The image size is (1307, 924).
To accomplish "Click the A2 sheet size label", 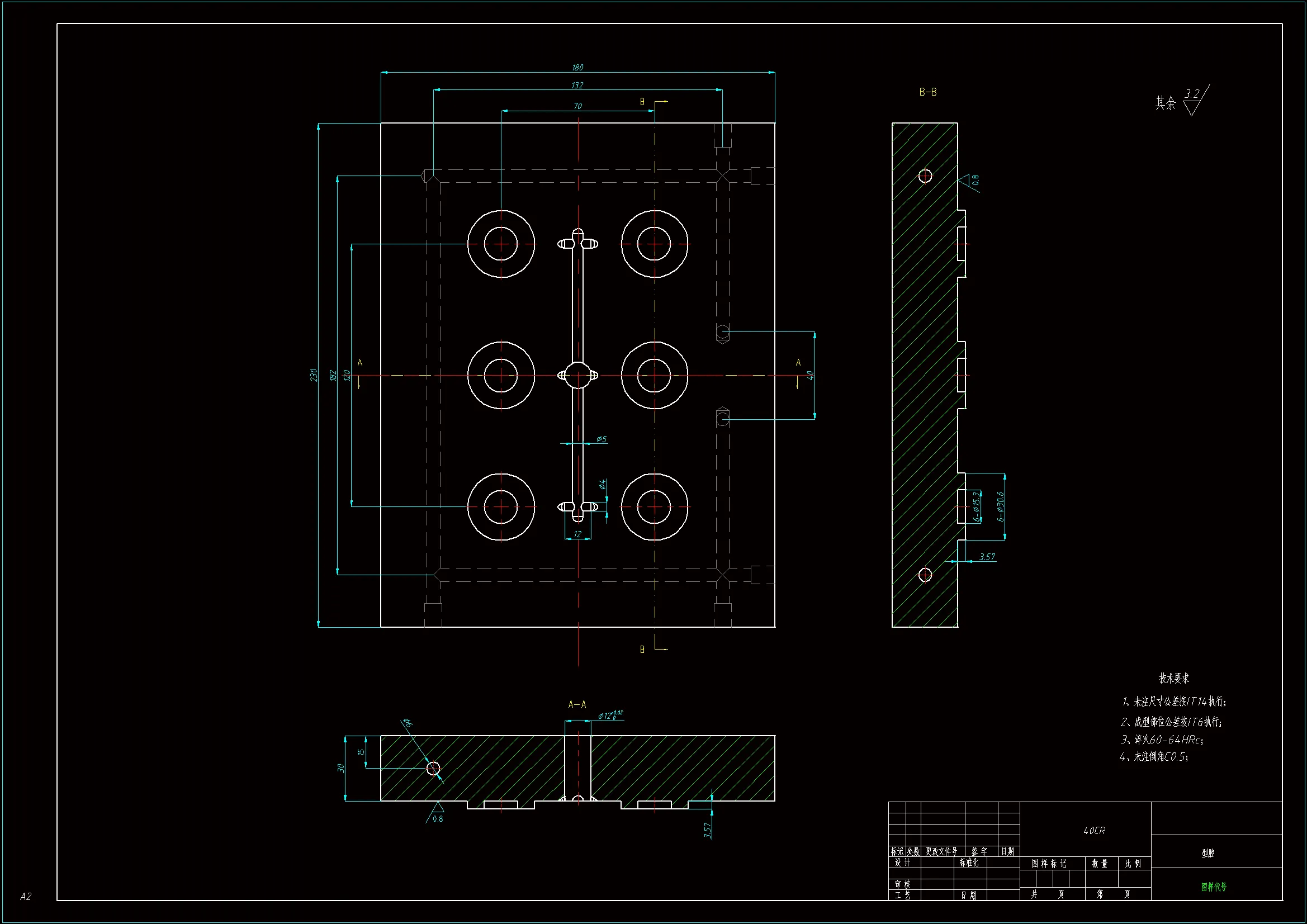I will click(26, 896).
